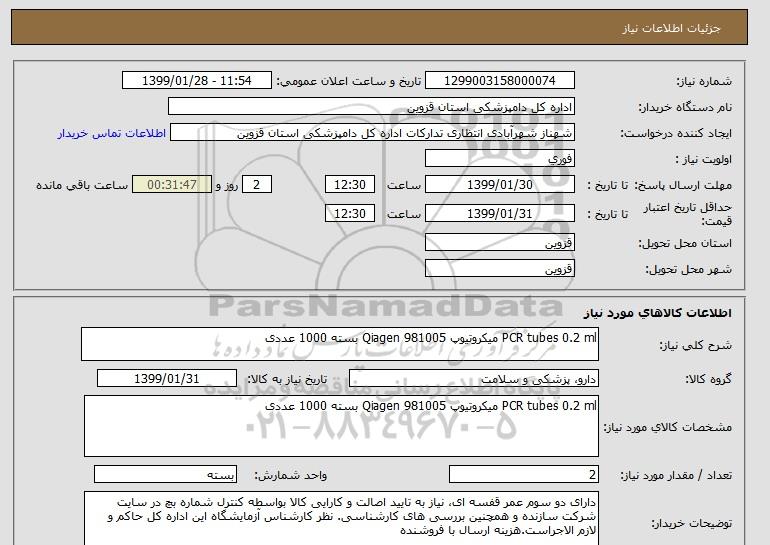Click the days remaining field showing 2
770x545 pixels.
tap(256, 185)
